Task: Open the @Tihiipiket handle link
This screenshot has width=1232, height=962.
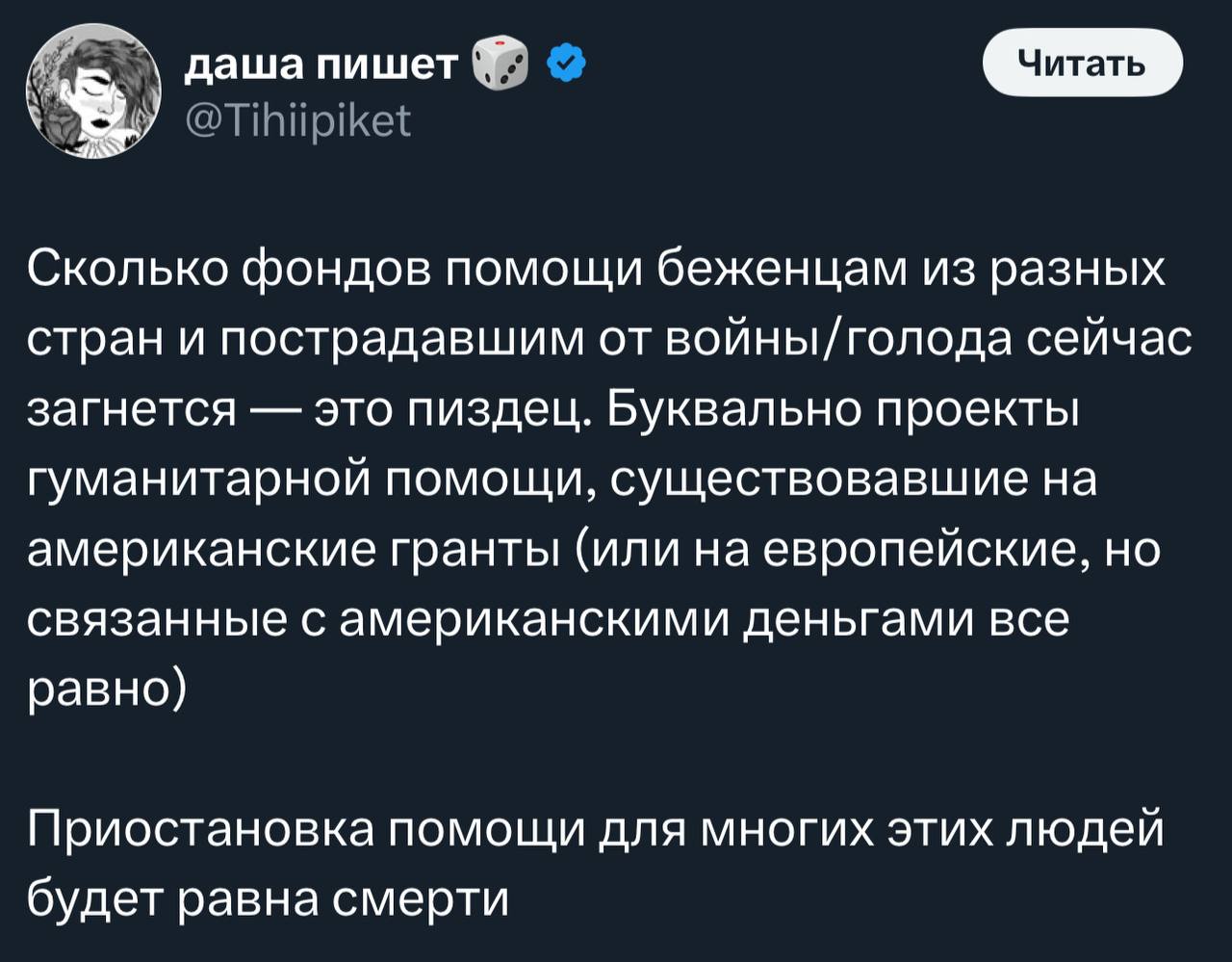Action: click(296, 121)
